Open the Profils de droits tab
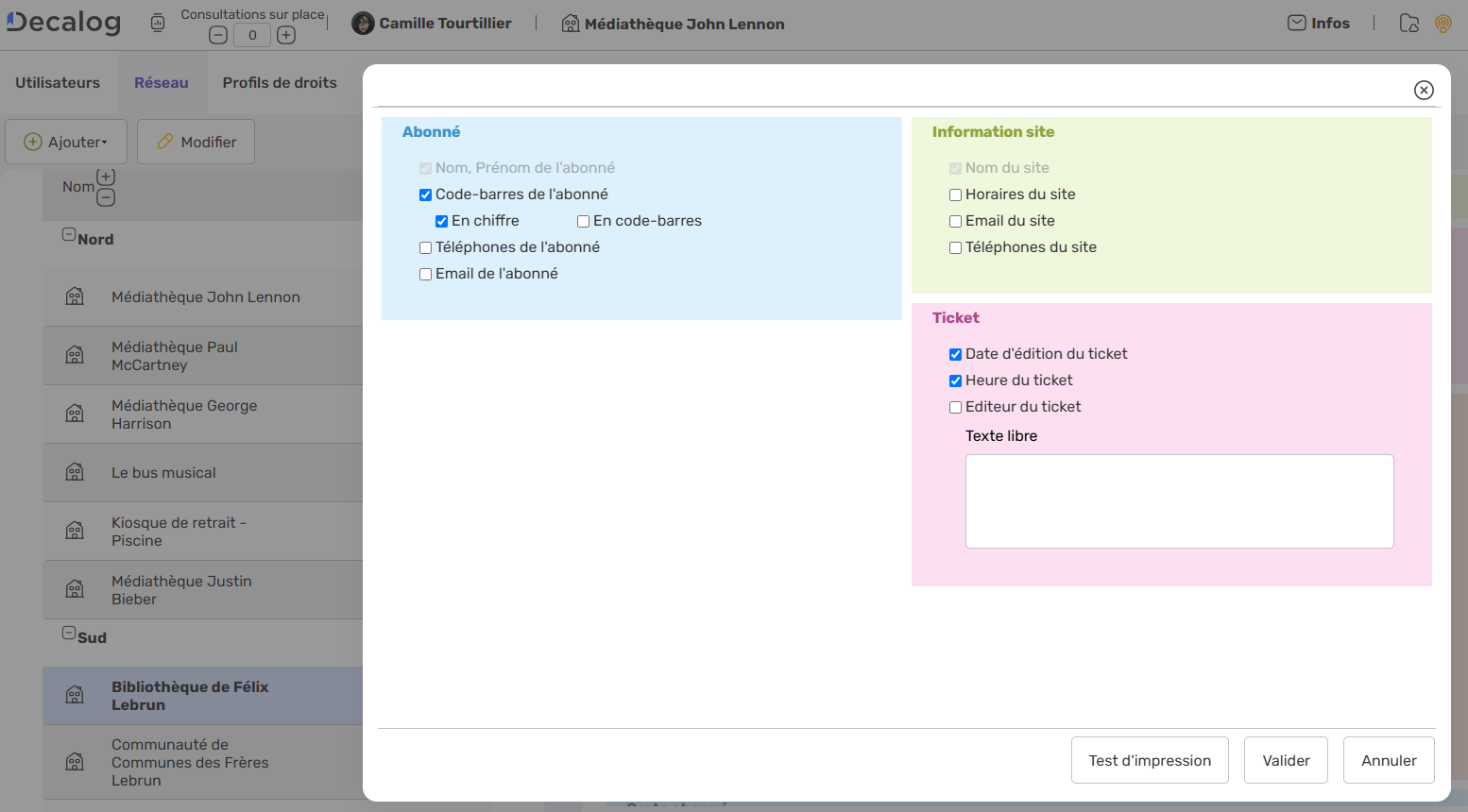Viewport: 1468px width, 812px height. pyautogui.click(x=280, y=83)
